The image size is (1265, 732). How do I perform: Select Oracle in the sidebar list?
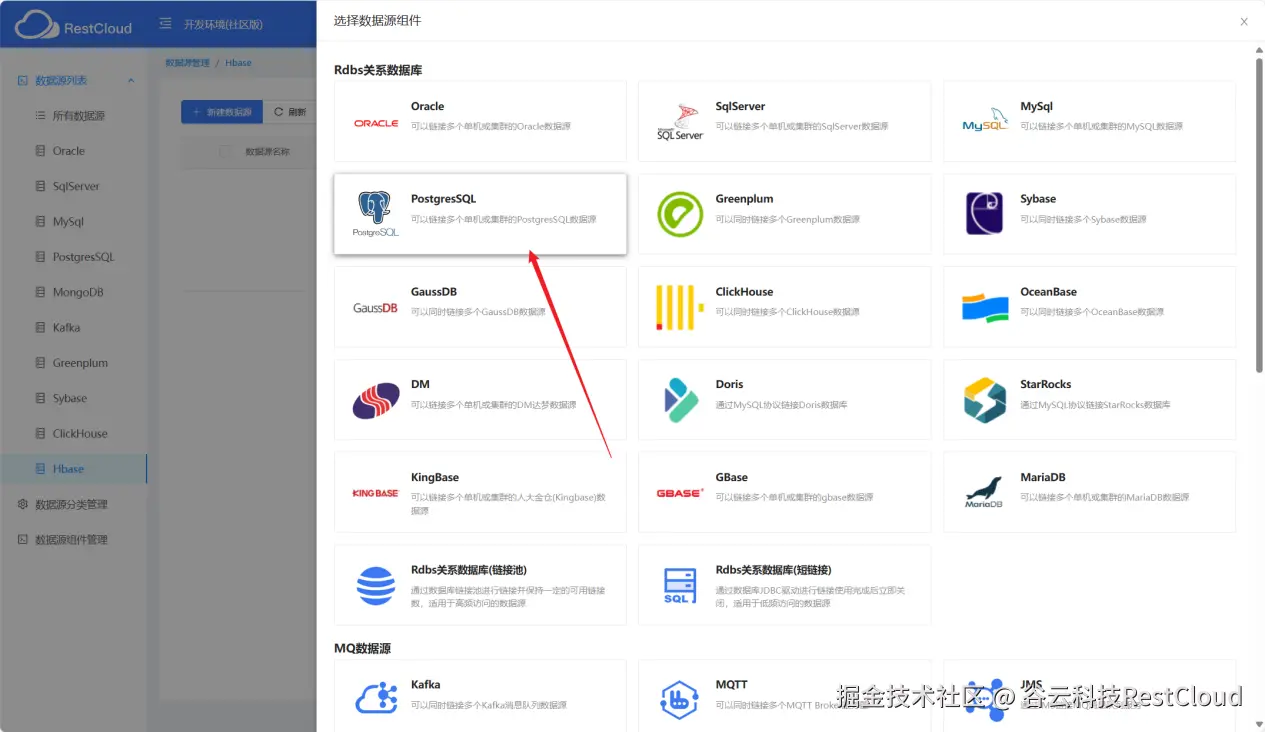coord(74,151)
